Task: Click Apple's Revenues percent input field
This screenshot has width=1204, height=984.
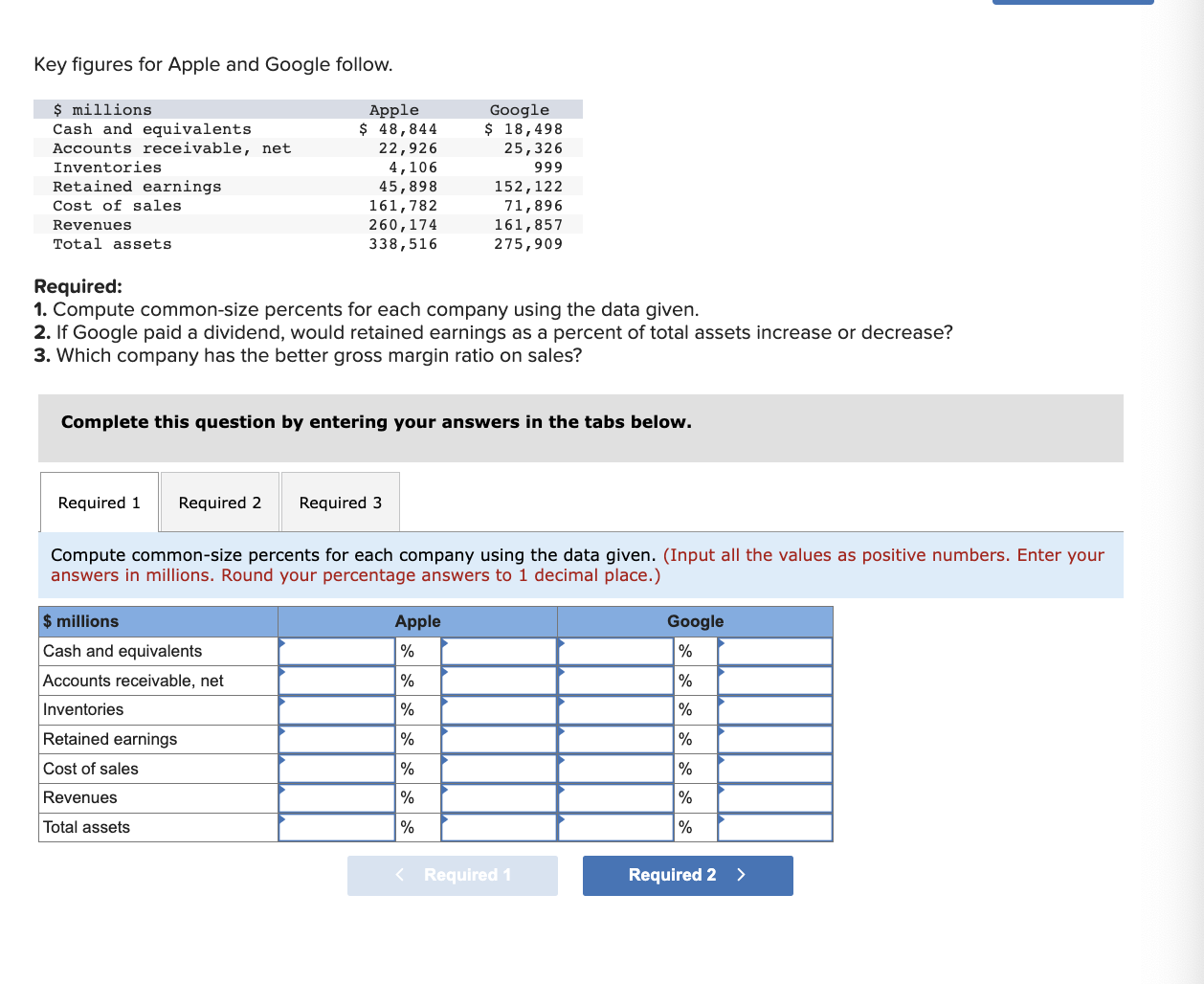Action: [498, 797]
